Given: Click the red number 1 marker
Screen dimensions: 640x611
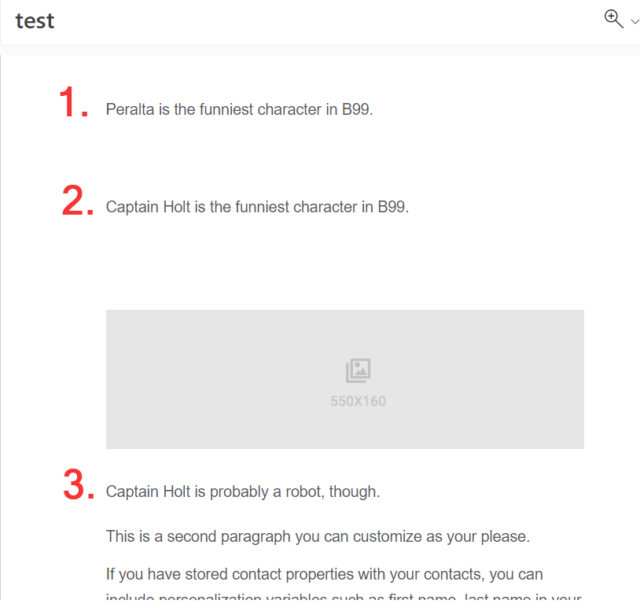Looking at the screenshot, I should tap(74, 103).
